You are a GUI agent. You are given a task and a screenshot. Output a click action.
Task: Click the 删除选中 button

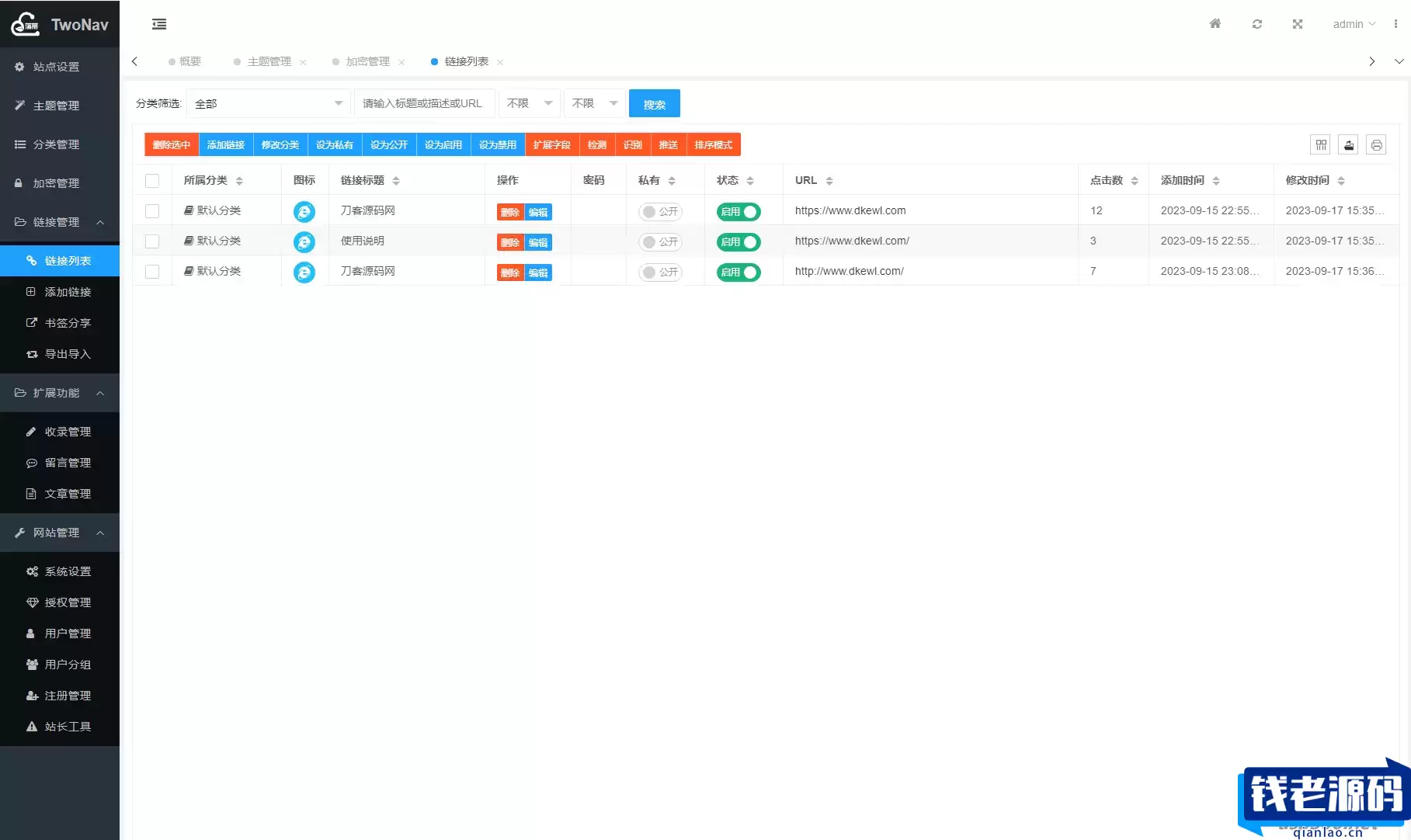[172, 145]
